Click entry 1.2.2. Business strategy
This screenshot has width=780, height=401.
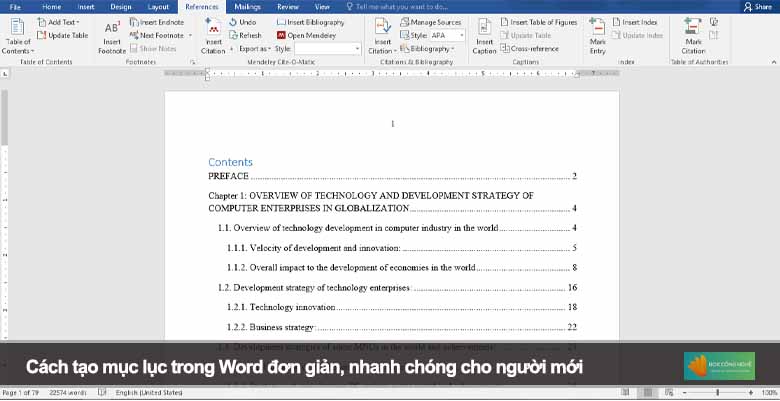coord(402,327)
